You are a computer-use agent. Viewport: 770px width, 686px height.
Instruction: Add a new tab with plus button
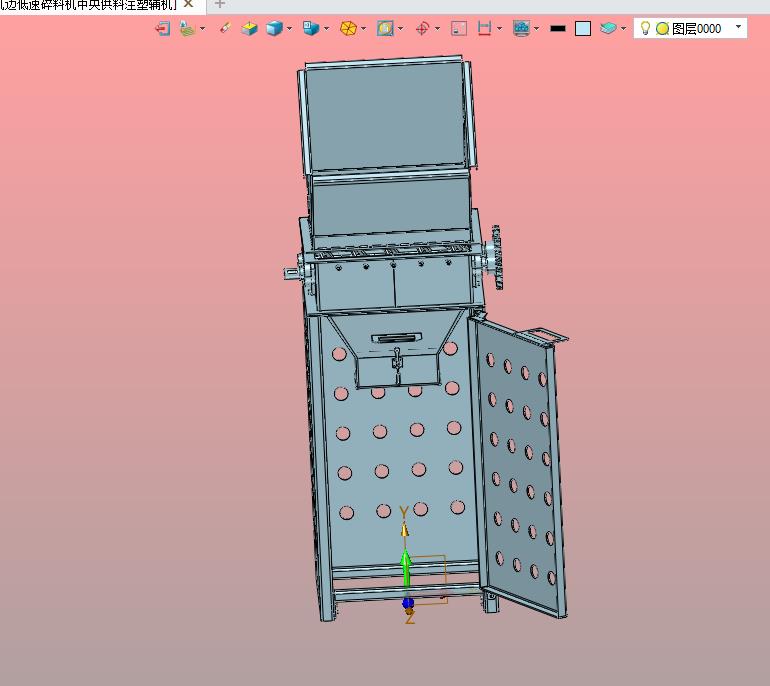point(220,4)
